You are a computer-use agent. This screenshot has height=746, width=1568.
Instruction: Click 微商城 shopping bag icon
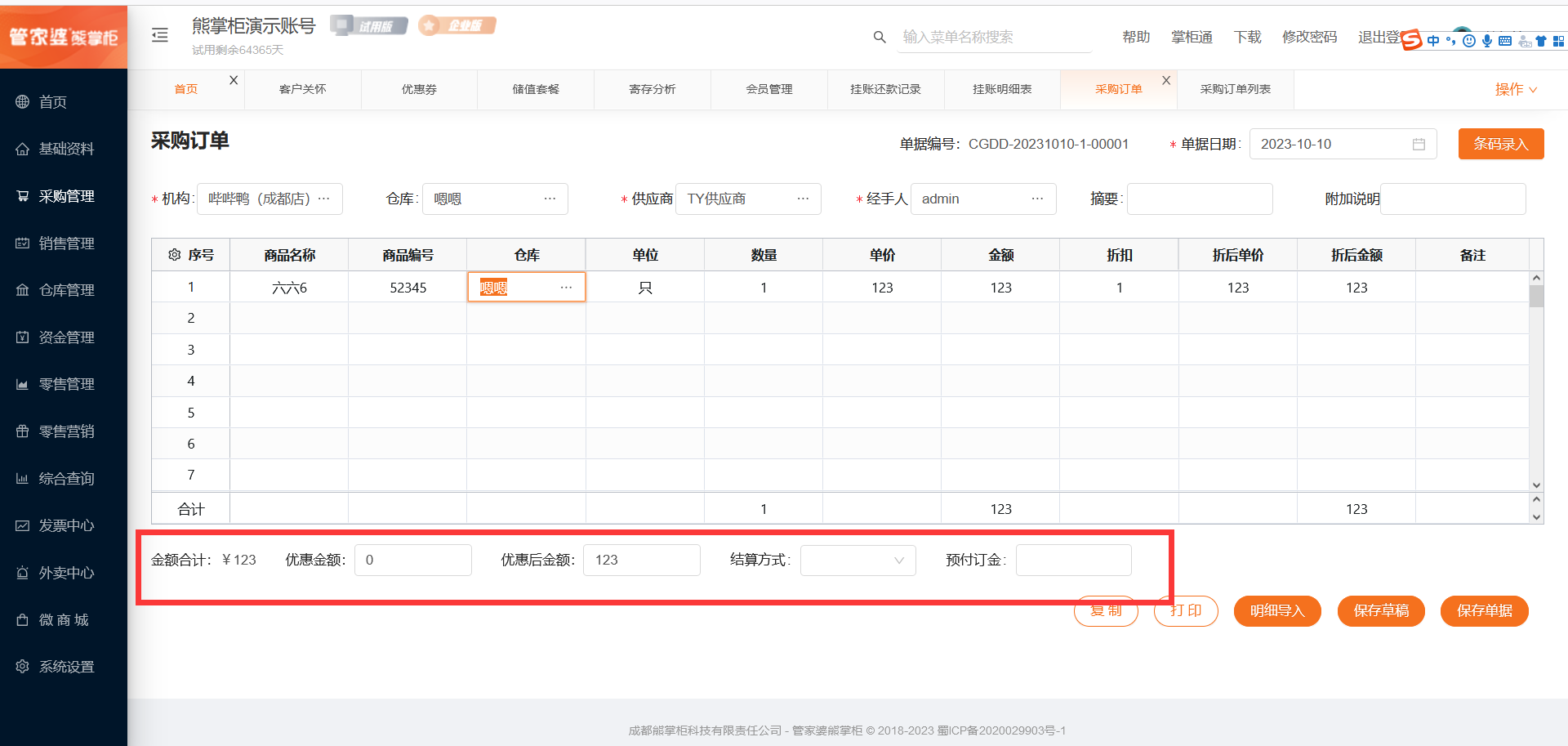coord(23,620)
